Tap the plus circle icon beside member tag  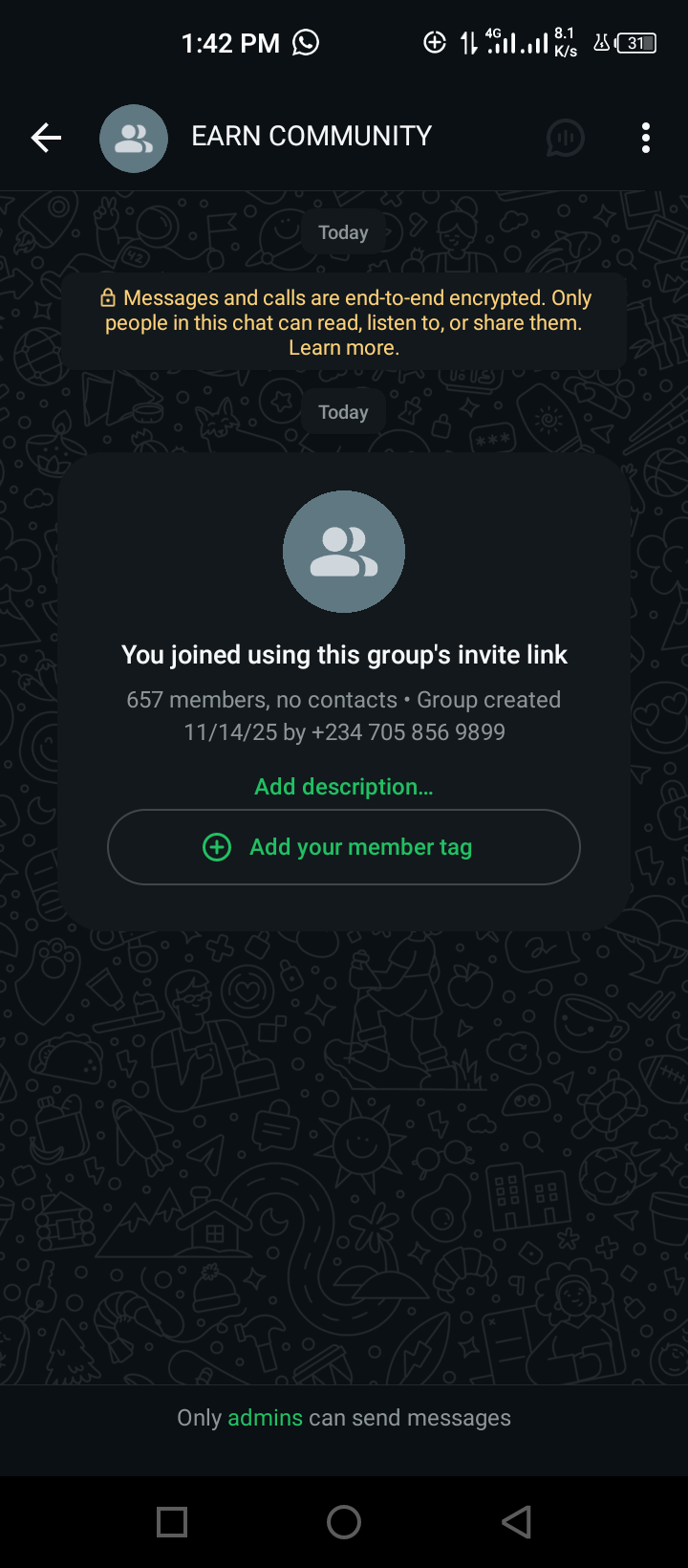pyautogui.click(x=217, y=847)
